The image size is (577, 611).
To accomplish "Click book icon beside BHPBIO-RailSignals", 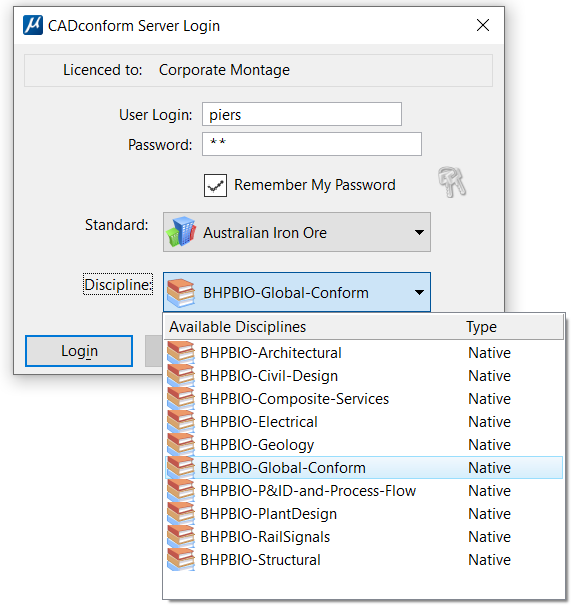I will 181,537.
